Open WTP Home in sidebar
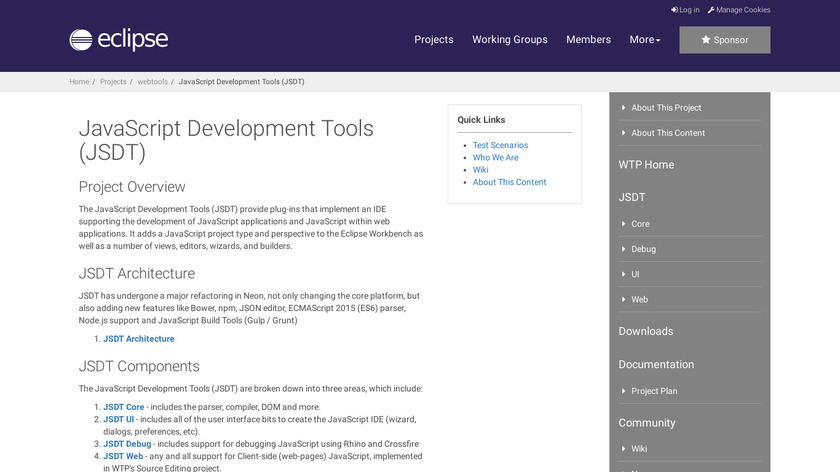840x472 pixels. (646, 164)
